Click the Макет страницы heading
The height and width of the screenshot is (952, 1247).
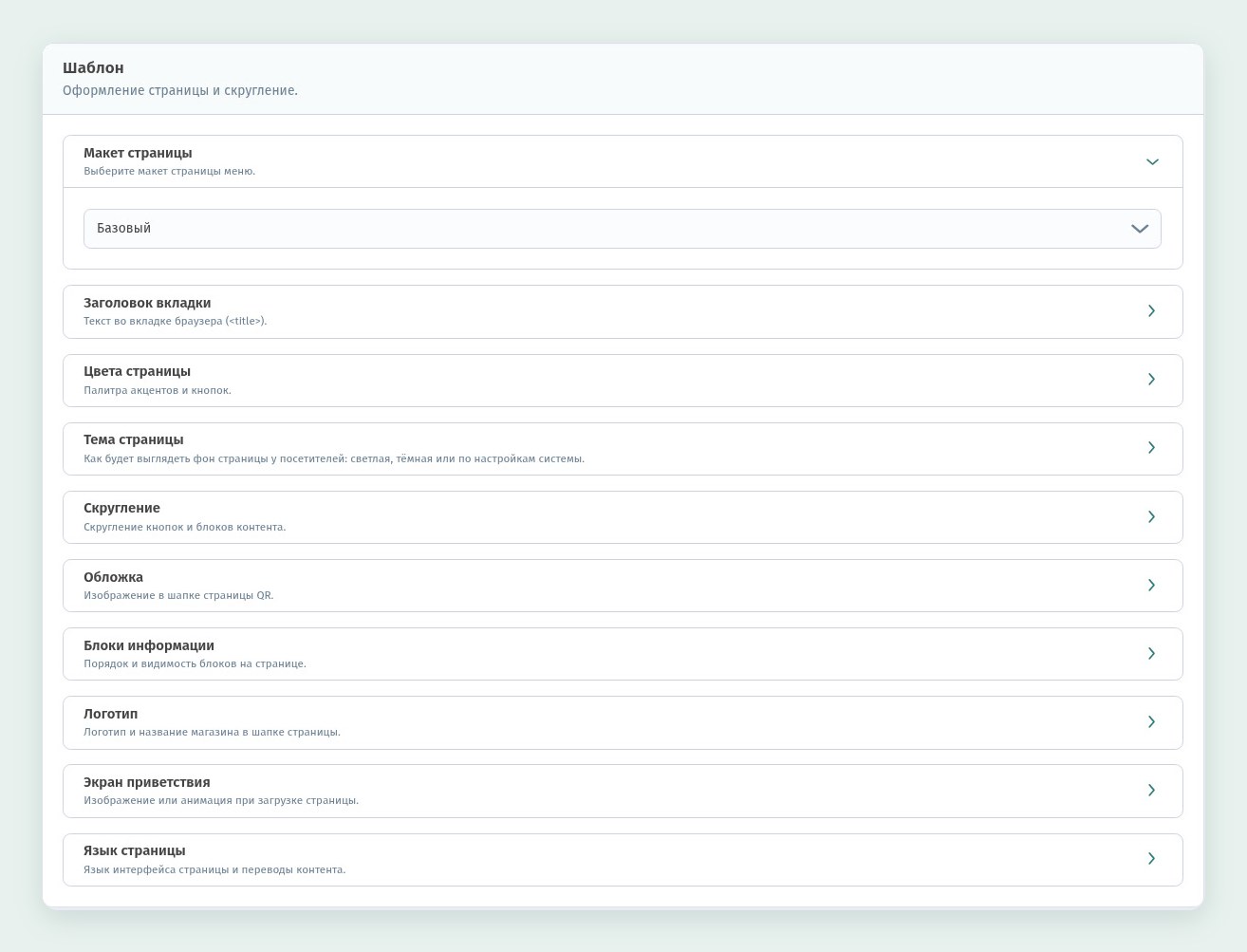[138, 153]
